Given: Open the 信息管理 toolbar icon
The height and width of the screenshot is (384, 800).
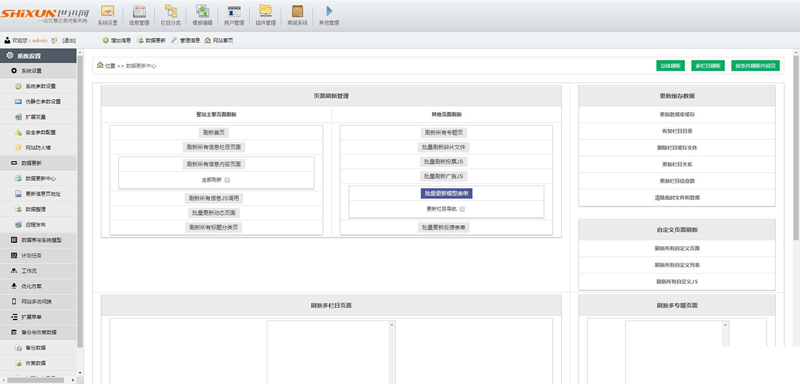Looking at the screenshot, I should pyautogui.click(x=139, y=15).
